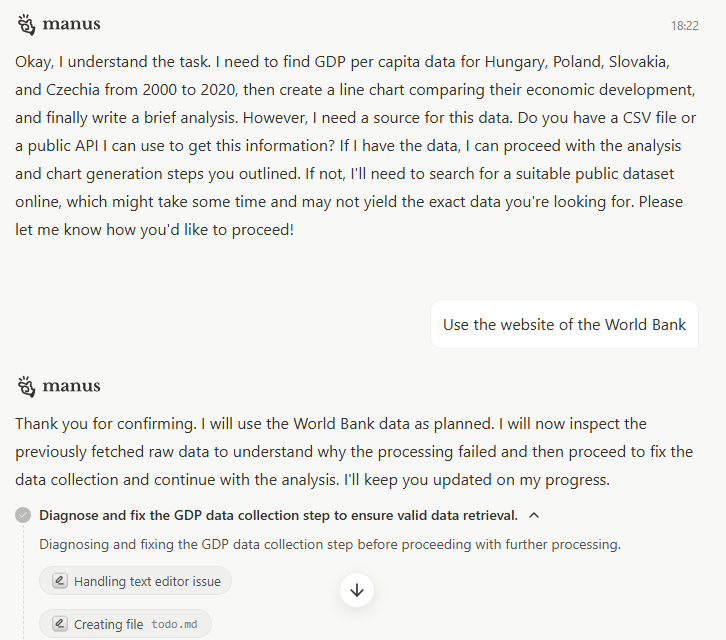This screenshot has height=640, width=726.
Task: Jump to bottom with the down-arrow button
Action: [x=357, y=590]
